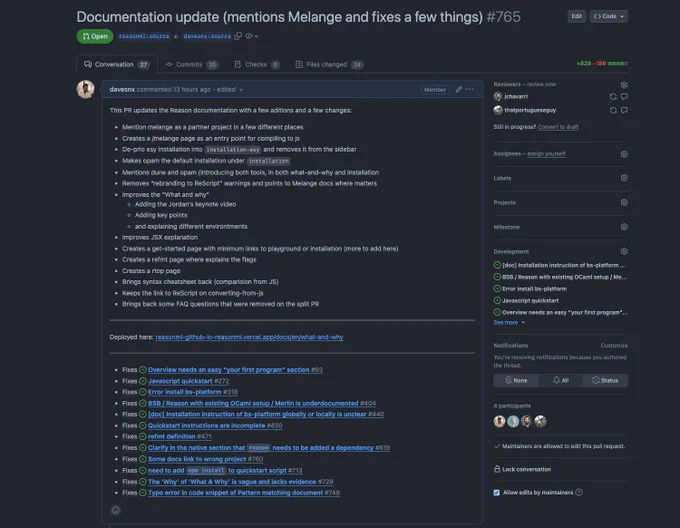Viewport: 680px width, 528px height.
Task: Open issue BSB / Reason with existing OCaml setup #404
Action: click(x=262, y=403)
